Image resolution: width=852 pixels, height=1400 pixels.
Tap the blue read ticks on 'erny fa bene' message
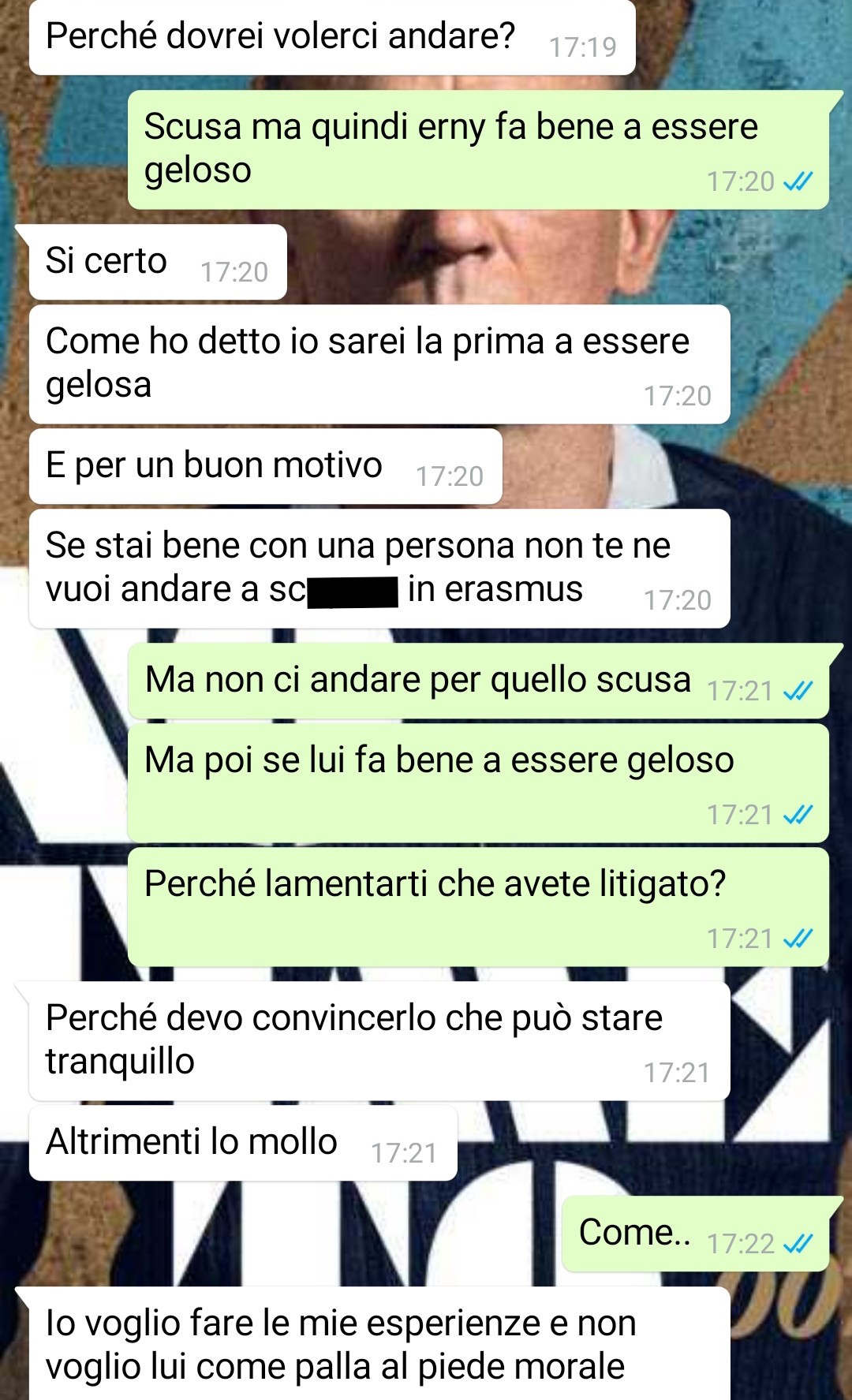click(x=798, y=181)
